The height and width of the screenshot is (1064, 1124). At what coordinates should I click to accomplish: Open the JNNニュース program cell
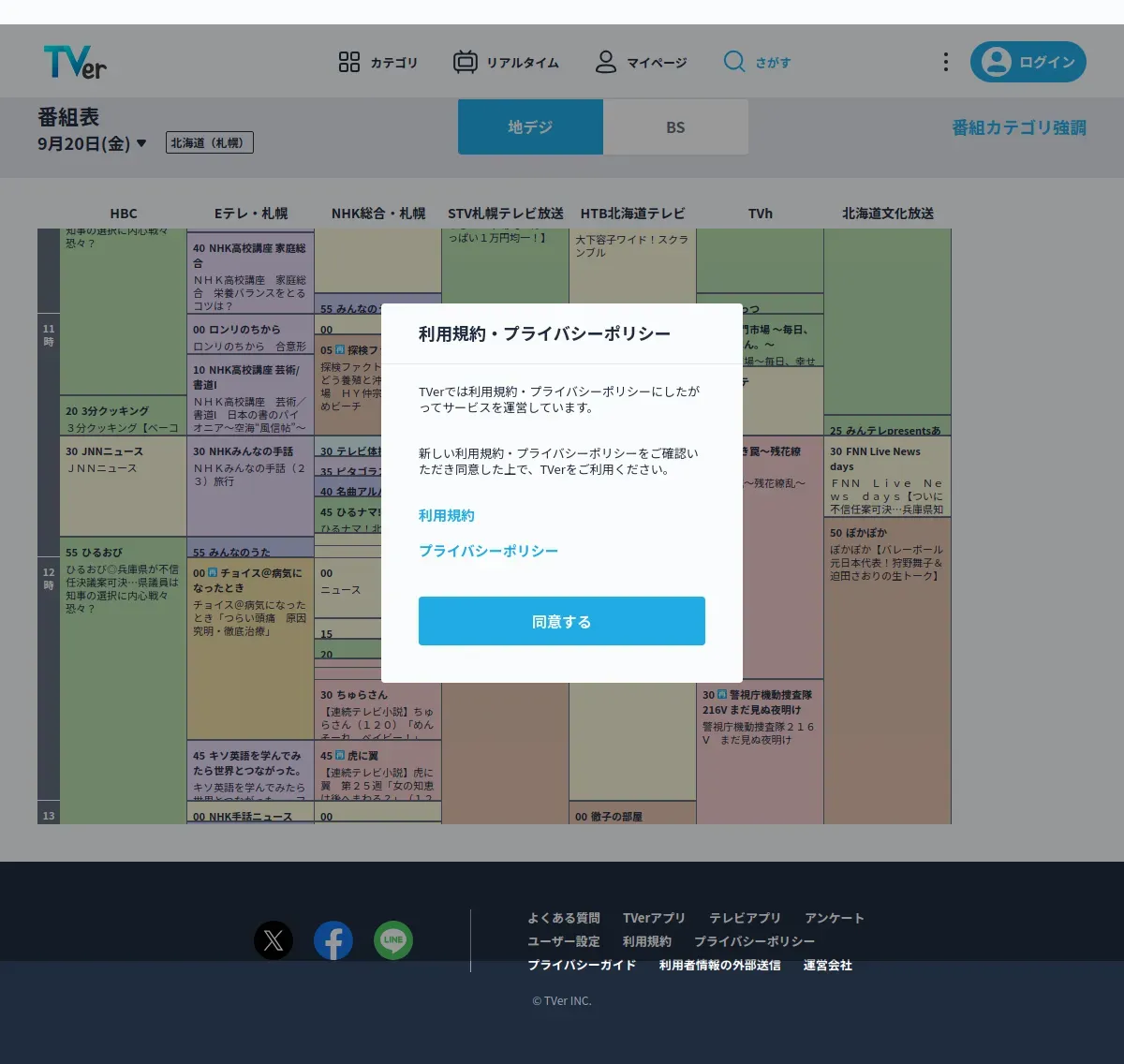point(124,486)
